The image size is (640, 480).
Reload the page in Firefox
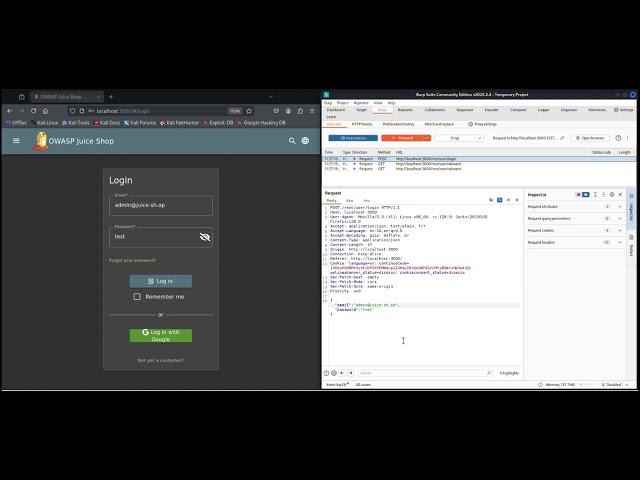33,111
